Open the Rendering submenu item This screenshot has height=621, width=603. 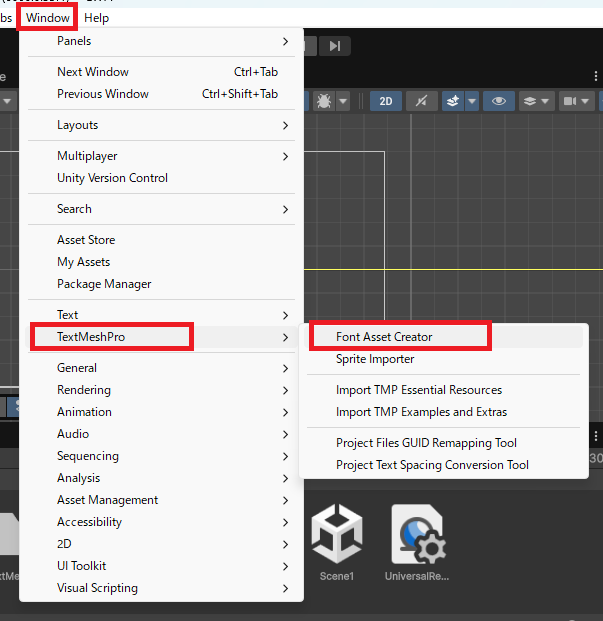[x=161, y=390]
